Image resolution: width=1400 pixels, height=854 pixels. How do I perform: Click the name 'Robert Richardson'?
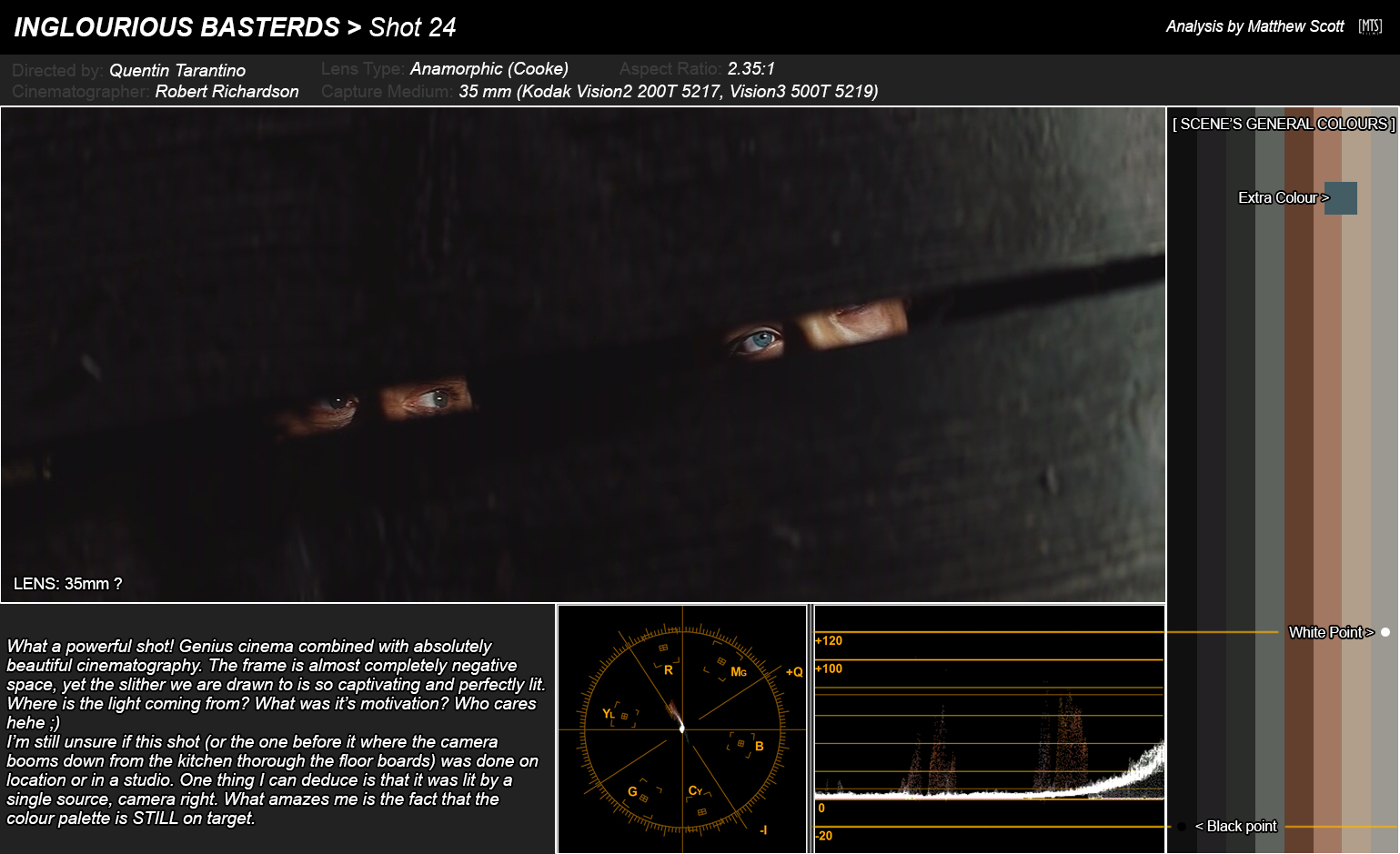[227, 91]
